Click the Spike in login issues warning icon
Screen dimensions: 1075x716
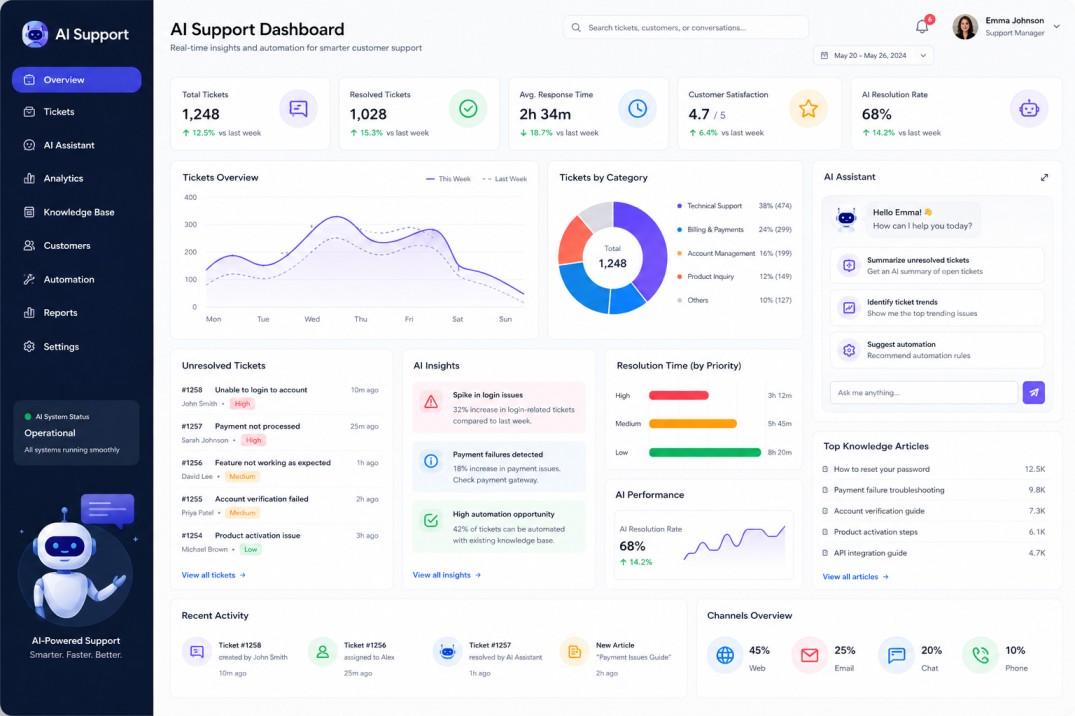[431, 402]
